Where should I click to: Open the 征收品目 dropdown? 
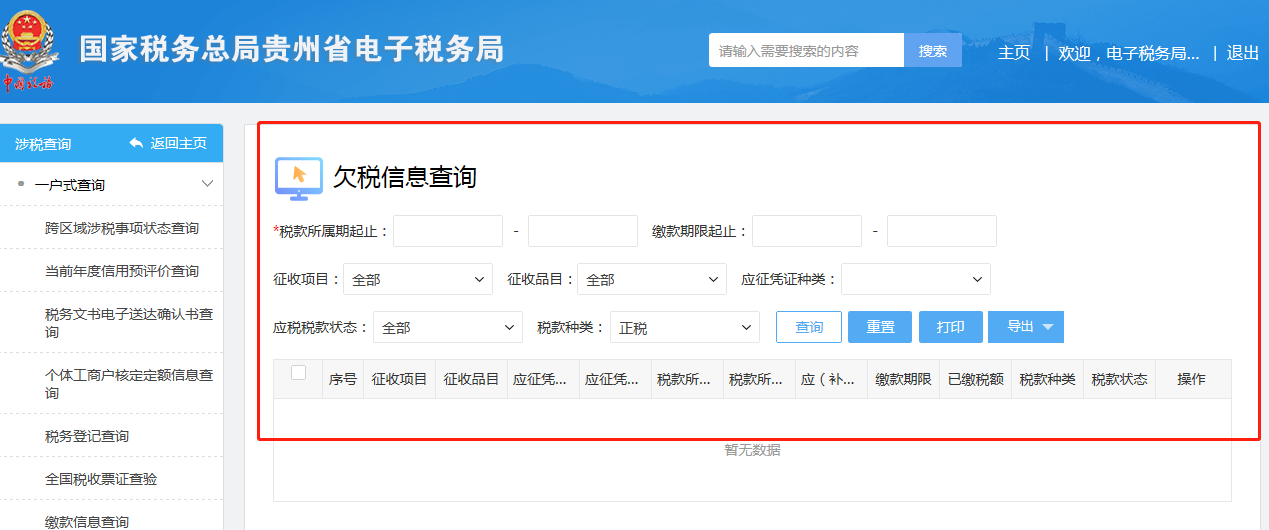point(652,280)
